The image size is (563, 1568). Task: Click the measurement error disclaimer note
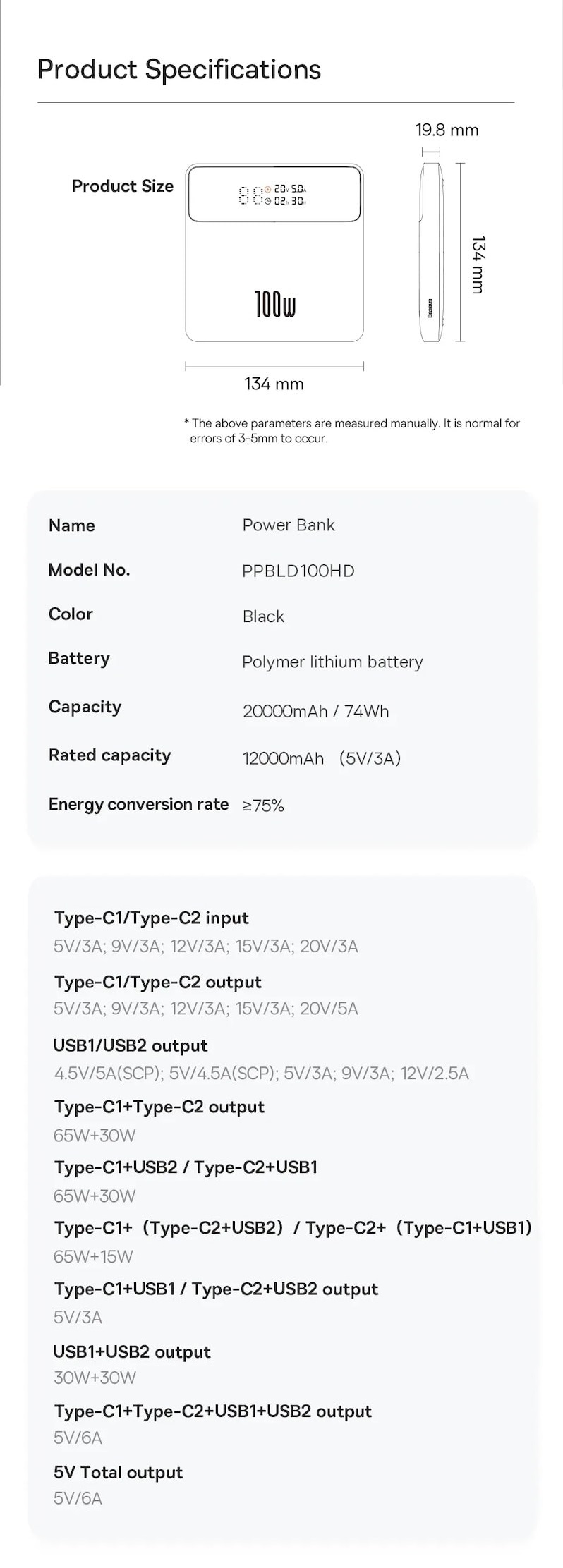coord(352,431)
